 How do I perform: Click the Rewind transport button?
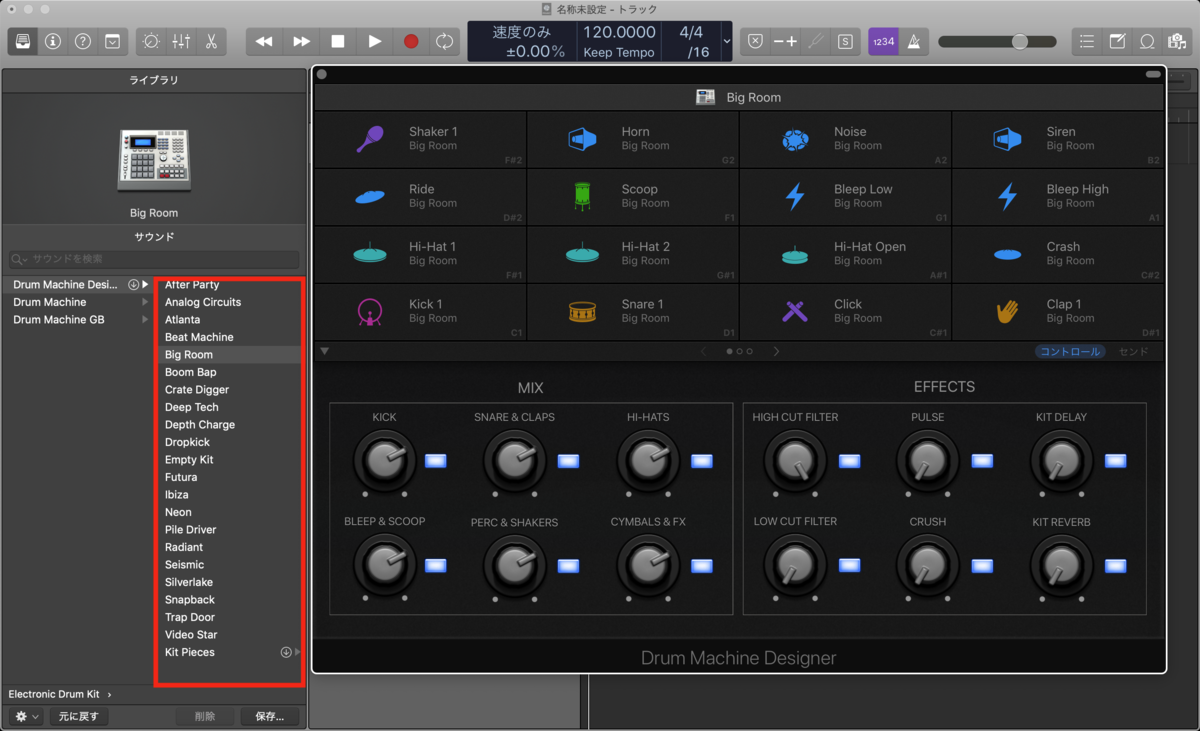pos(264,41)
